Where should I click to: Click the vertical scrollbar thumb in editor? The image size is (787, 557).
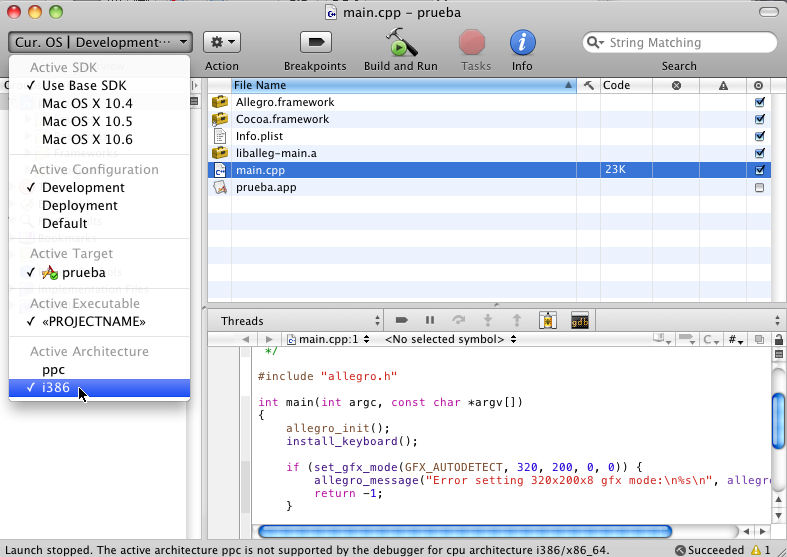(778, 421)
